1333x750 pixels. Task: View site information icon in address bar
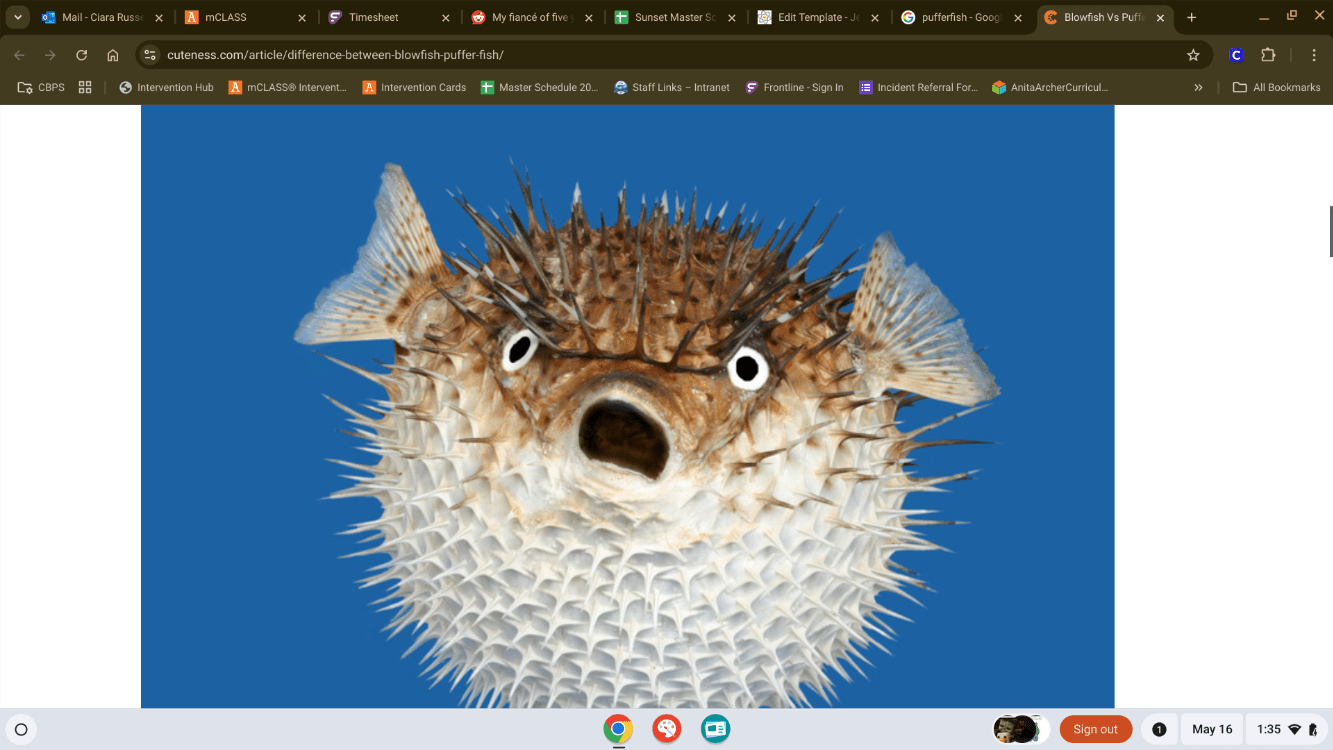click(x=150, y=55)
